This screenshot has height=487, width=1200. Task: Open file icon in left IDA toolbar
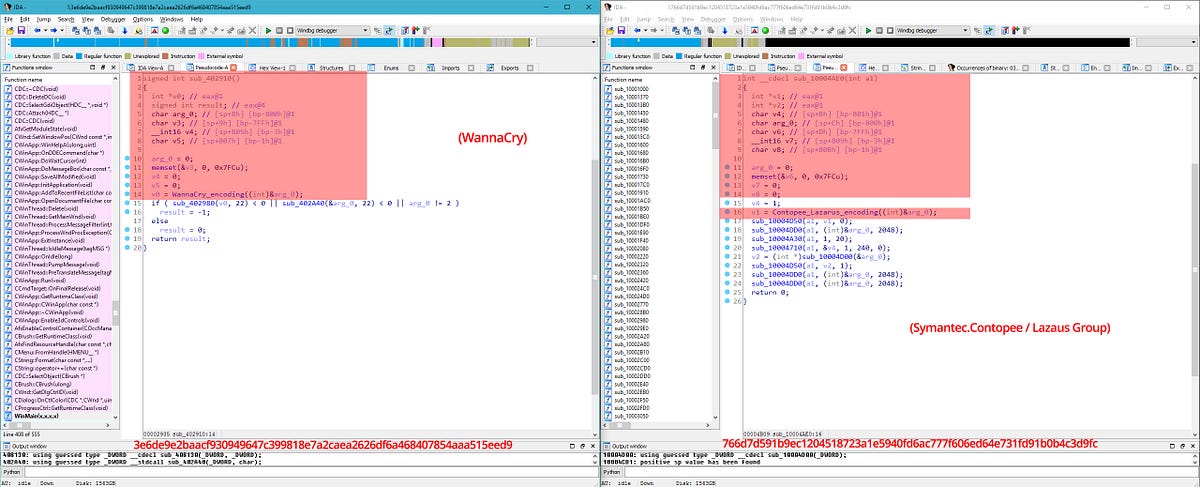coord(9,31)
